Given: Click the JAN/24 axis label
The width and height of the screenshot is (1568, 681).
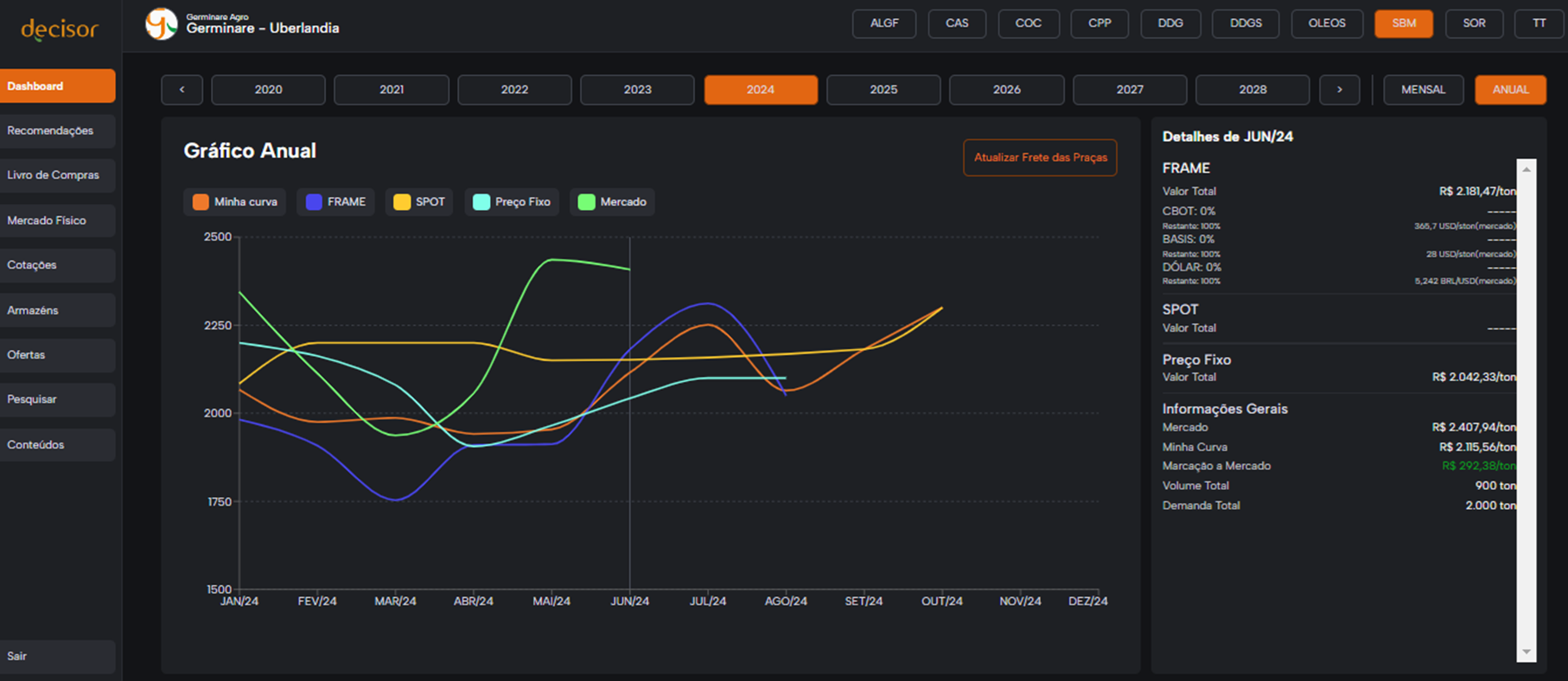Looking at the screenshot, I should [x=239, y=601].
